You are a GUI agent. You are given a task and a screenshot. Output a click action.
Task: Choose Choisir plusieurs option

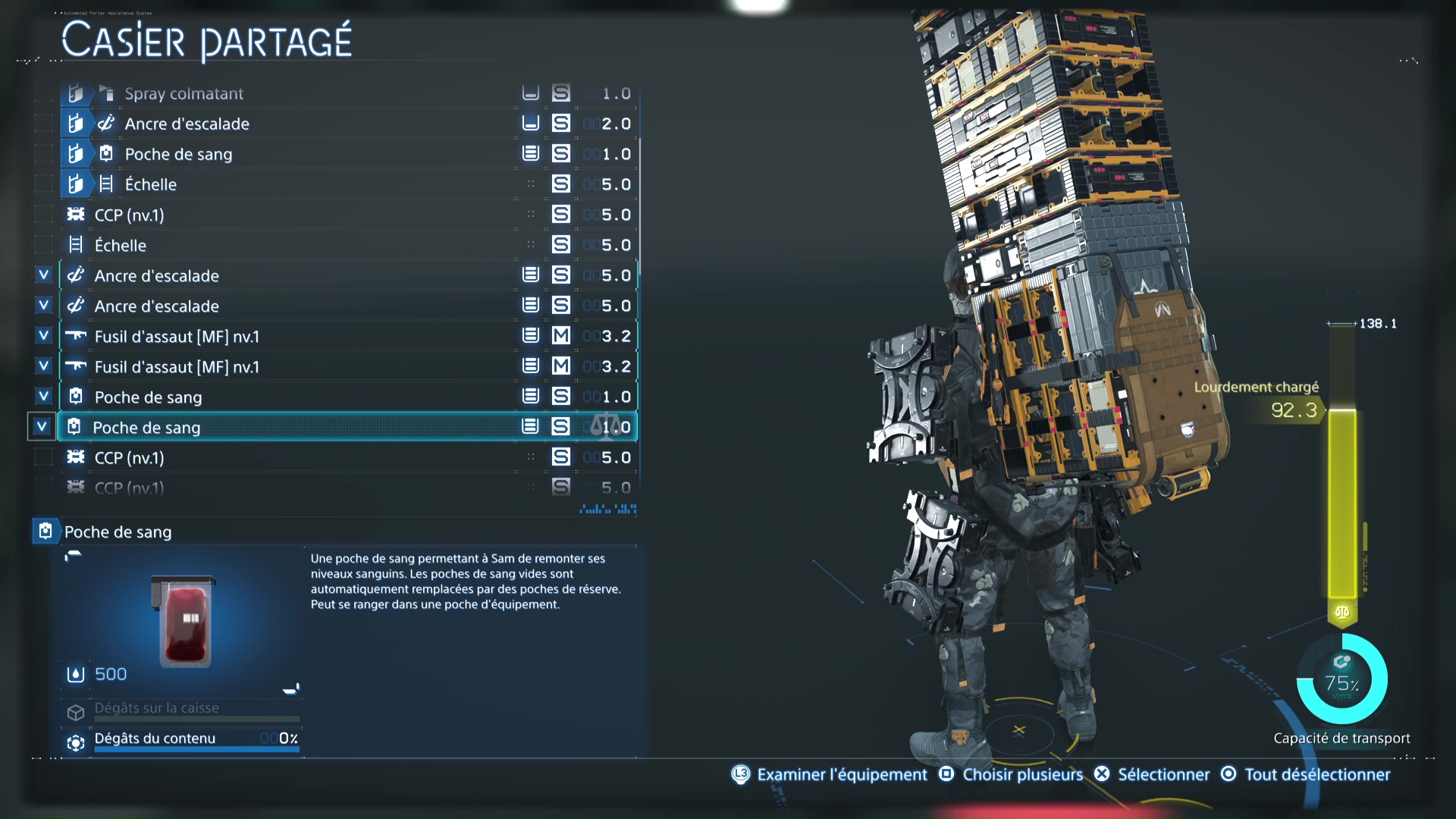[x=1023, y=775]
